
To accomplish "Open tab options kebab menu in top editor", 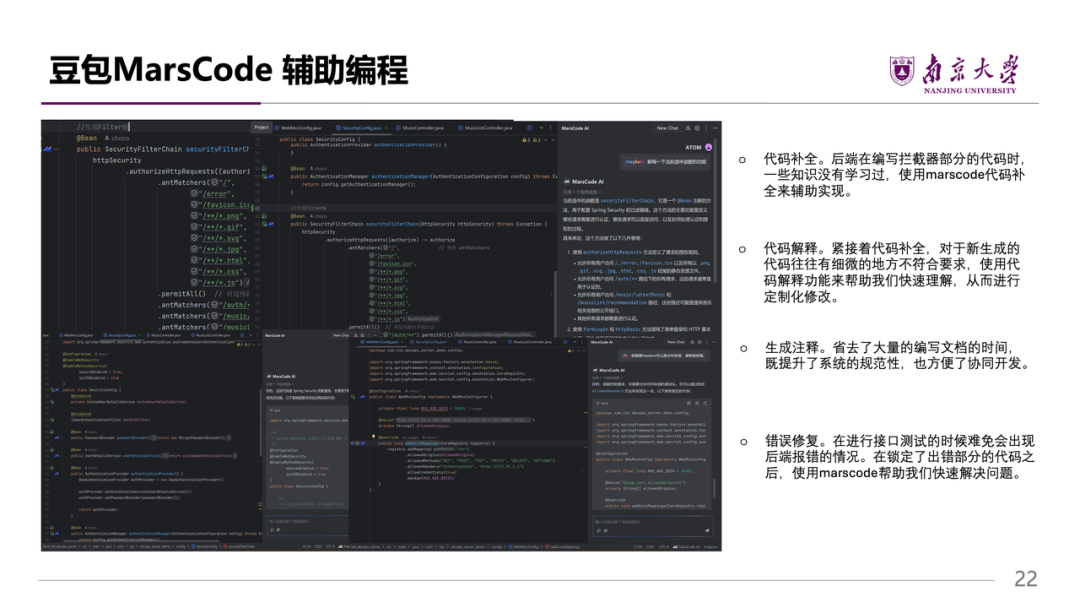I will tap(550, 128).
